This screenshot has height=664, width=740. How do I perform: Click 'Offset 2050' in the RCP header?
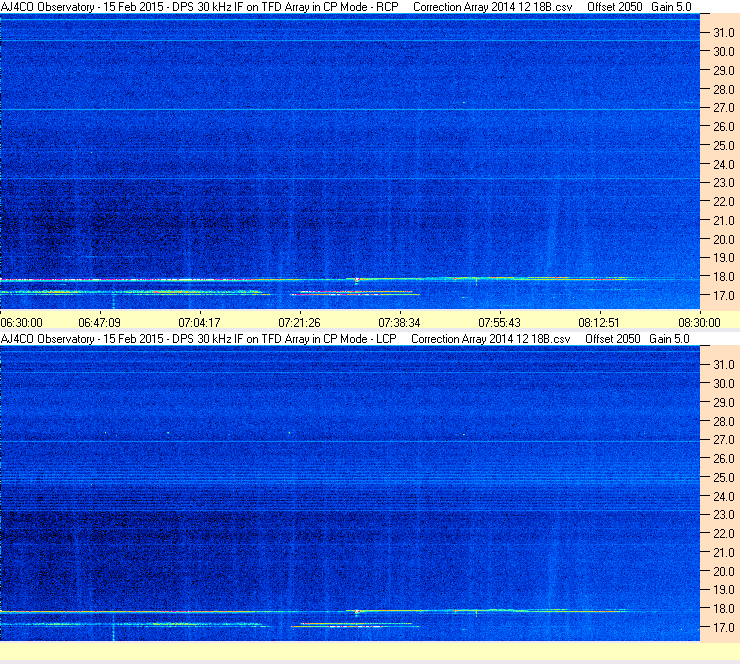coord(614,7)
